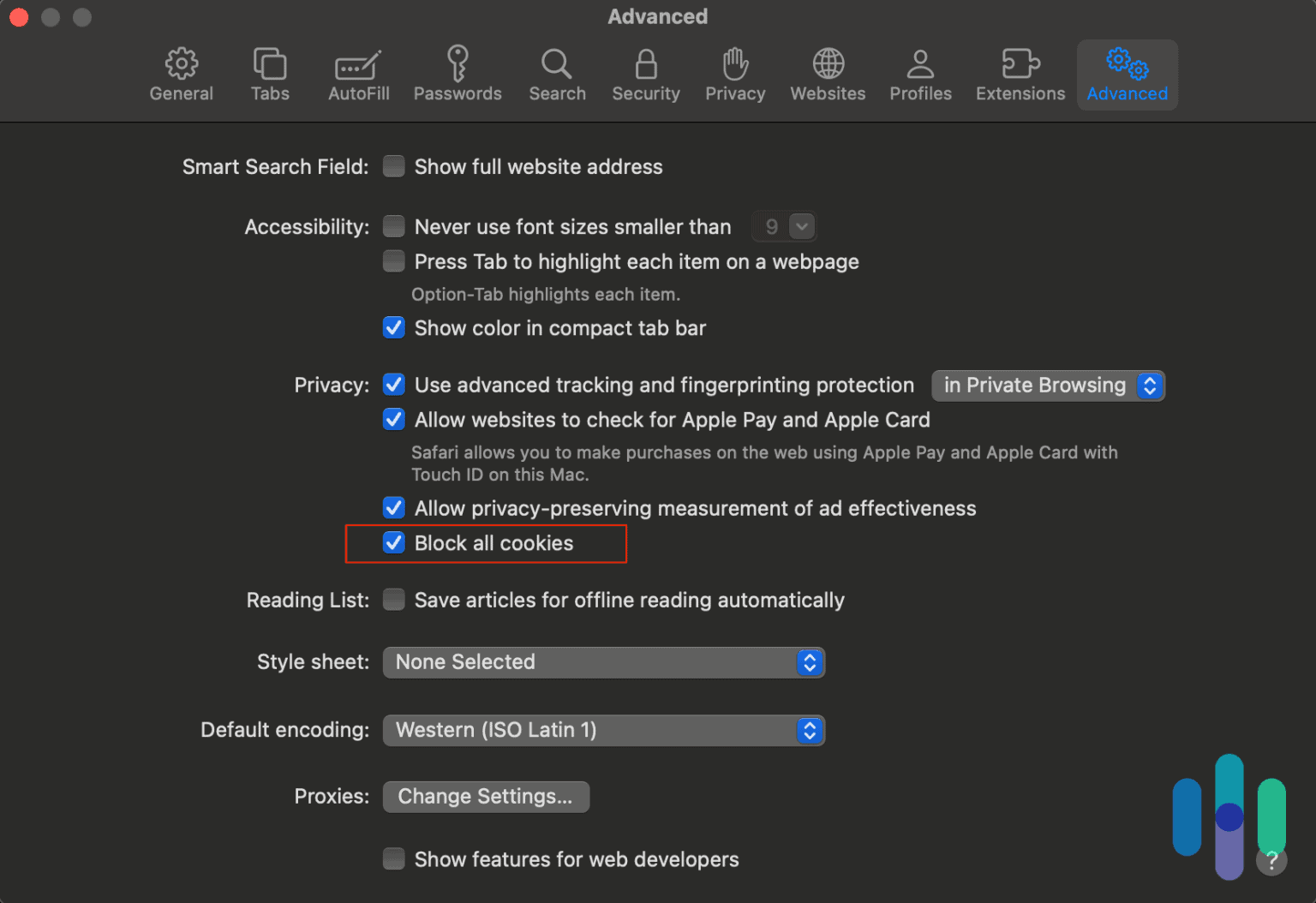Image resolution: width=1316 pixels, height=903 pixels.
Task: Open the Default encoding dropdown
Action: pyautogui.click(x=603, y=730)
